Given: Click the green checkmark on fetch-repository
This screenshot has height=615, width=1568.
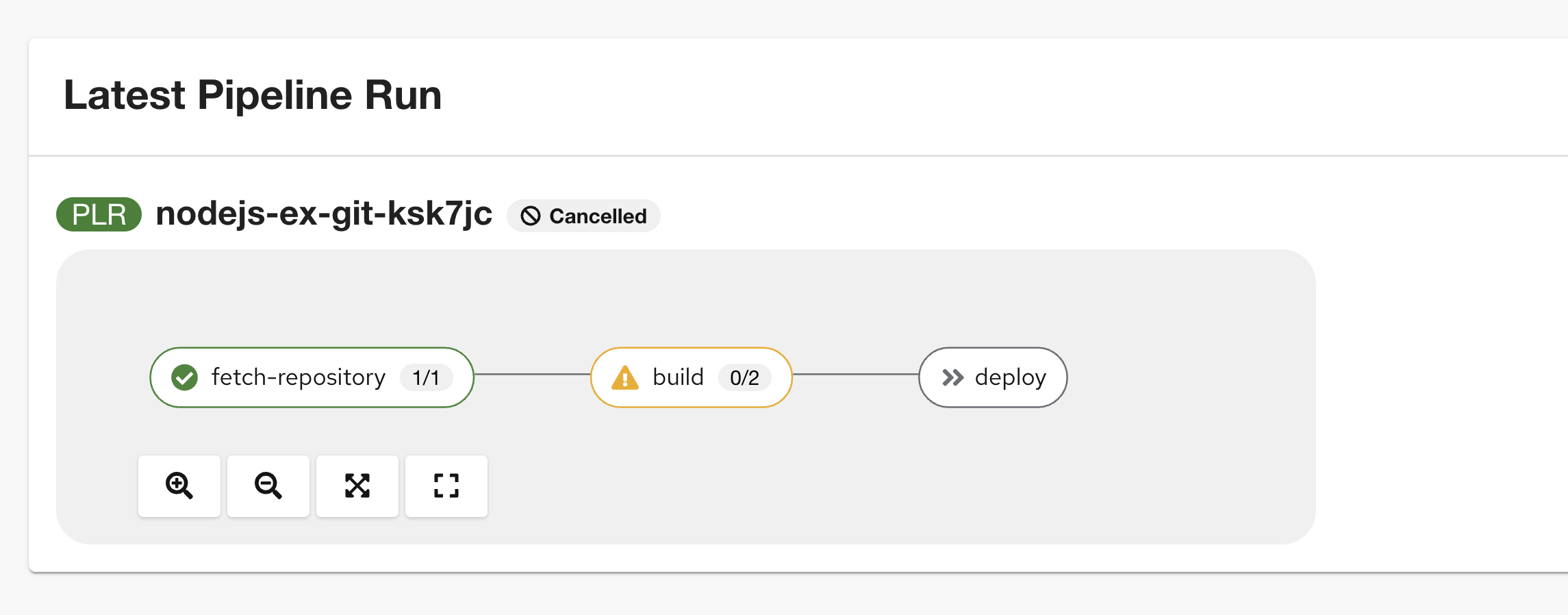Looking at the screenshot, I should 184,377.
